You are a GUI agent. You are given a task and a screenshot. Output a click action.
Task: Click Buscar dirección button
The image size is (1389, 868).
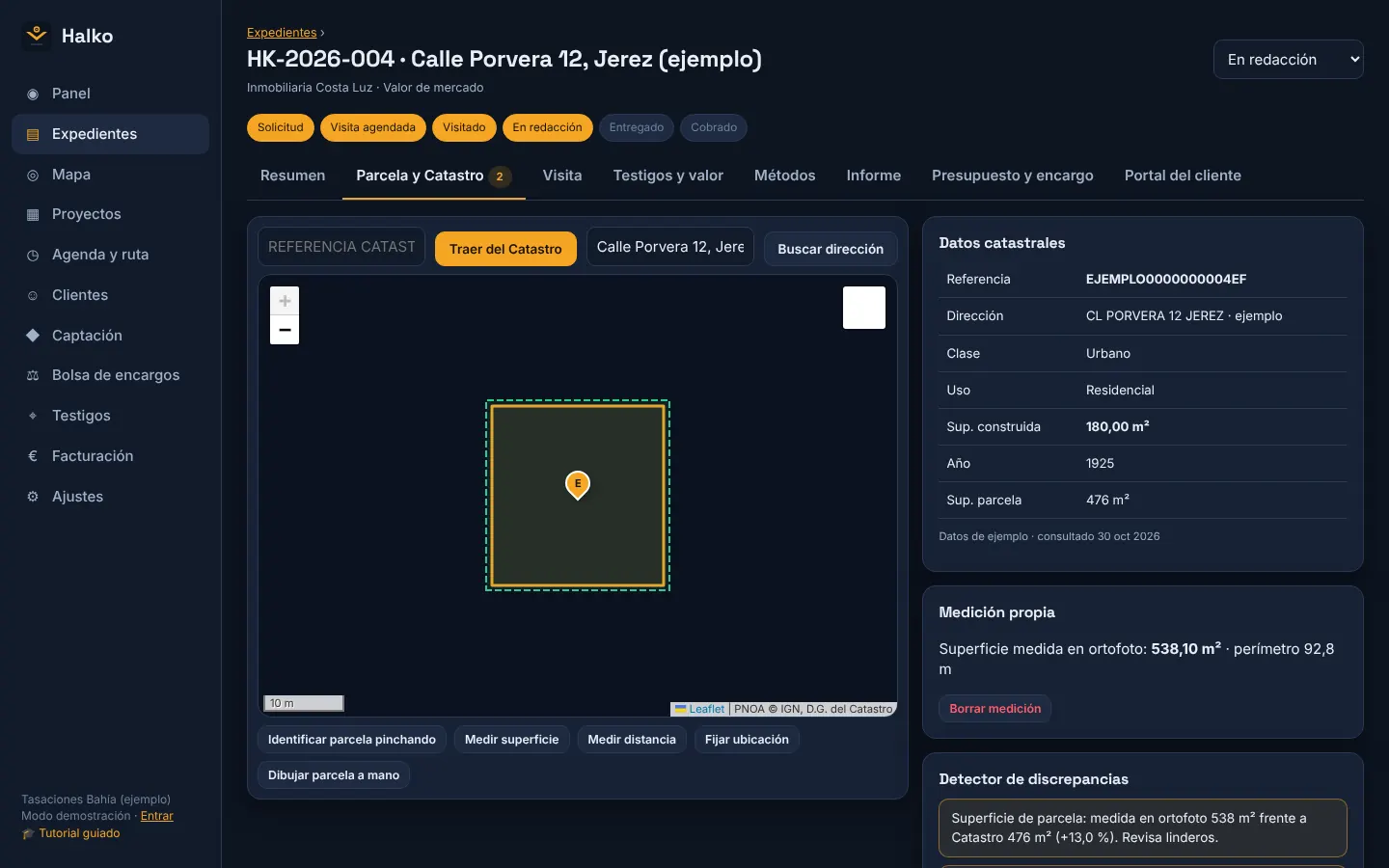point(831,249)
